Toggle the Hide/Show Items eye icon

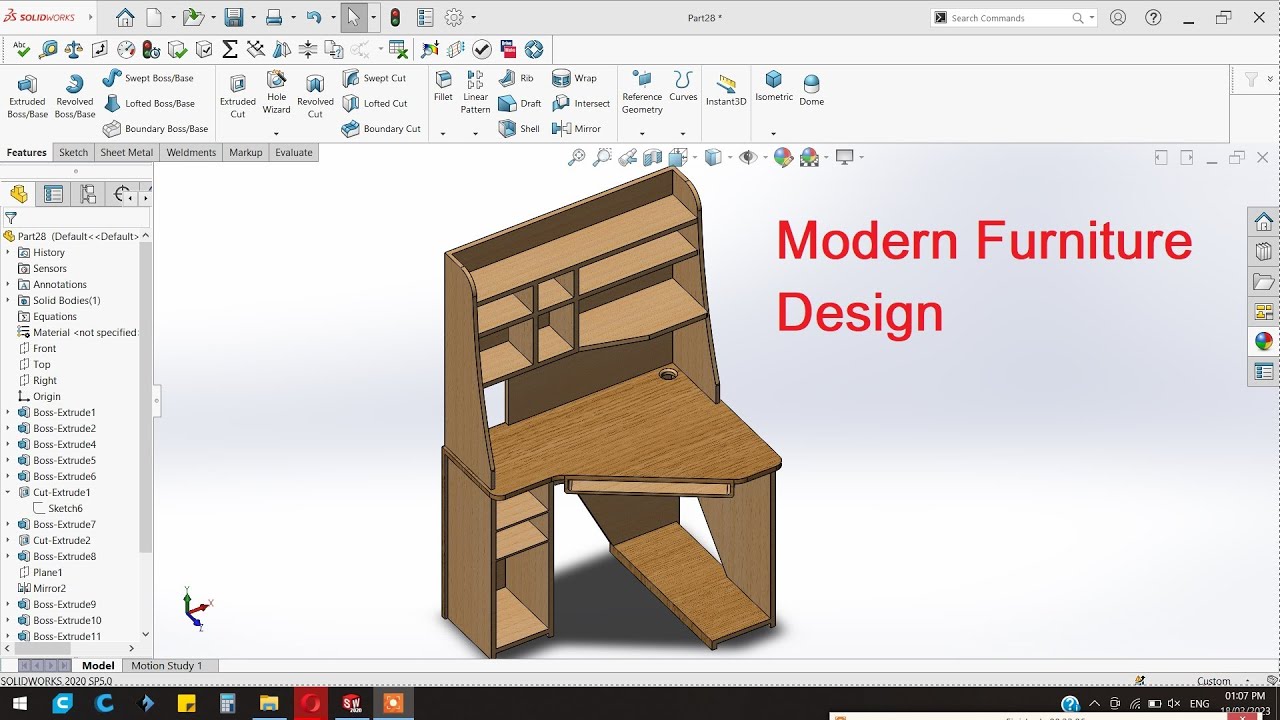click(x=747, y=157)
